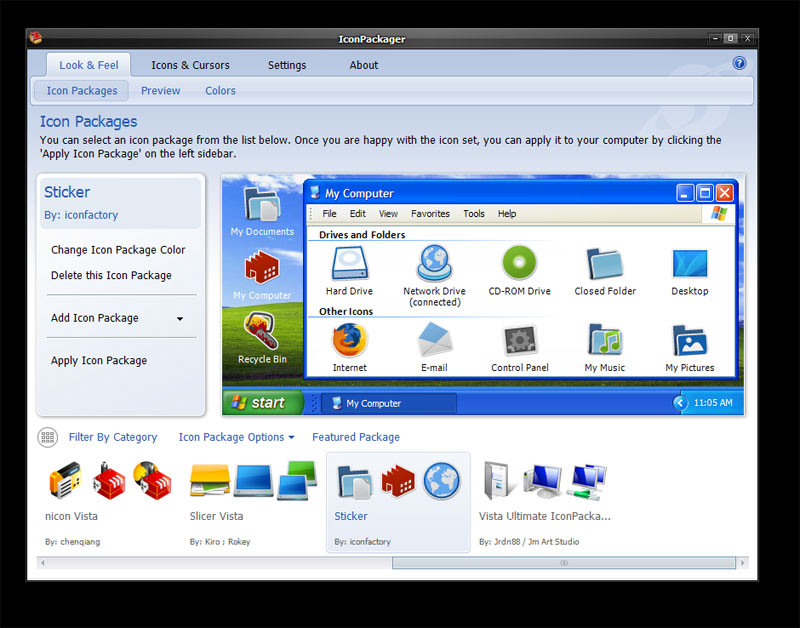
Task: Click Delete this Icon Package
Action: point(111,275)
